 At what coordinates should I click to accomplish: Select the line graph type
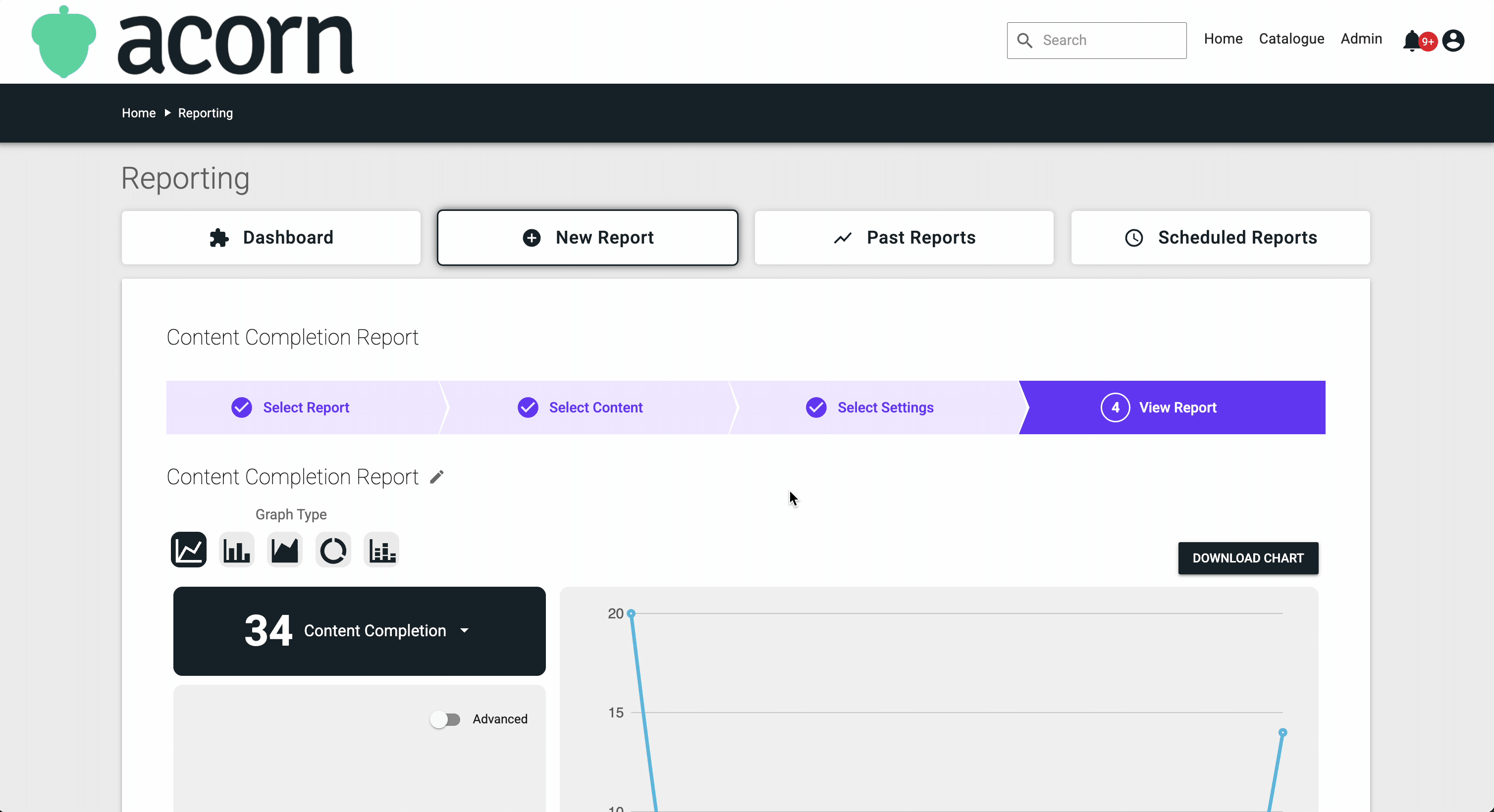click(x=189, y=550)
